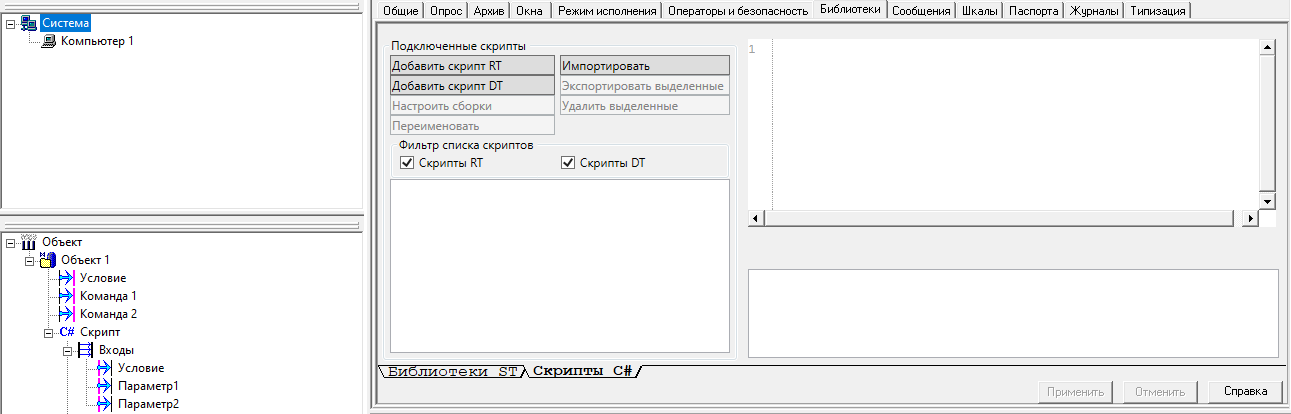
Task: Click the code editor scroll-left arrow
Action: click(x=756, y=218)
